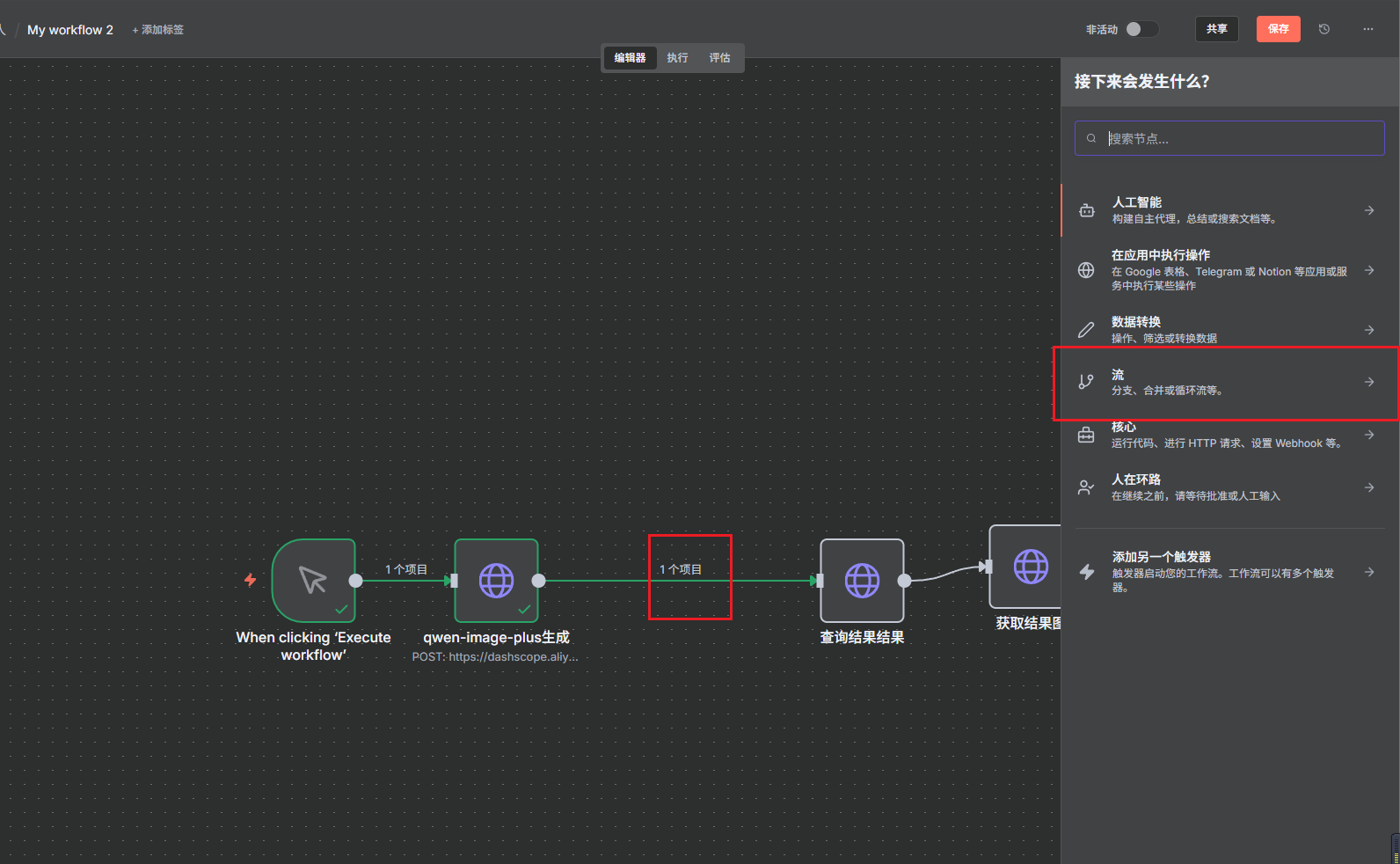
Task: Focus the 搜索节点 search field
Action: [1229, 138]
